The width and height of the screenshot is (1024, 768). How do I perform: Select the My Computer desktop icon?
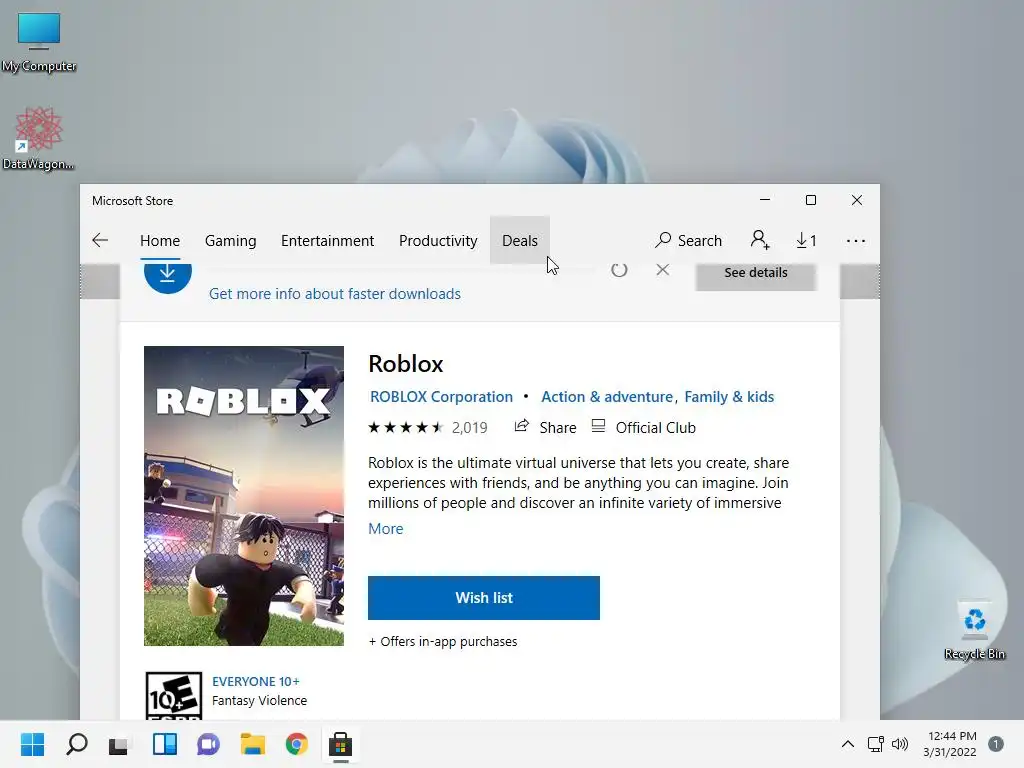point(39,42)
